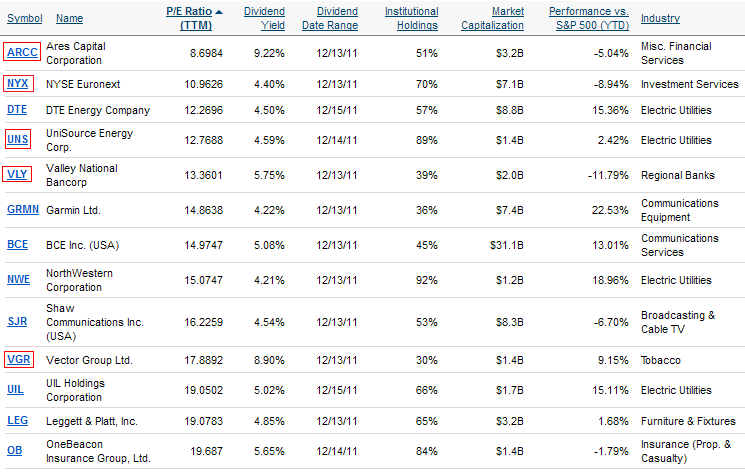Image resolution: width=745 pixels, height=473 pixels.
Task: Click the Insurance (Prop. & Casualty) industry cell
Action: (x=686, y=451)
